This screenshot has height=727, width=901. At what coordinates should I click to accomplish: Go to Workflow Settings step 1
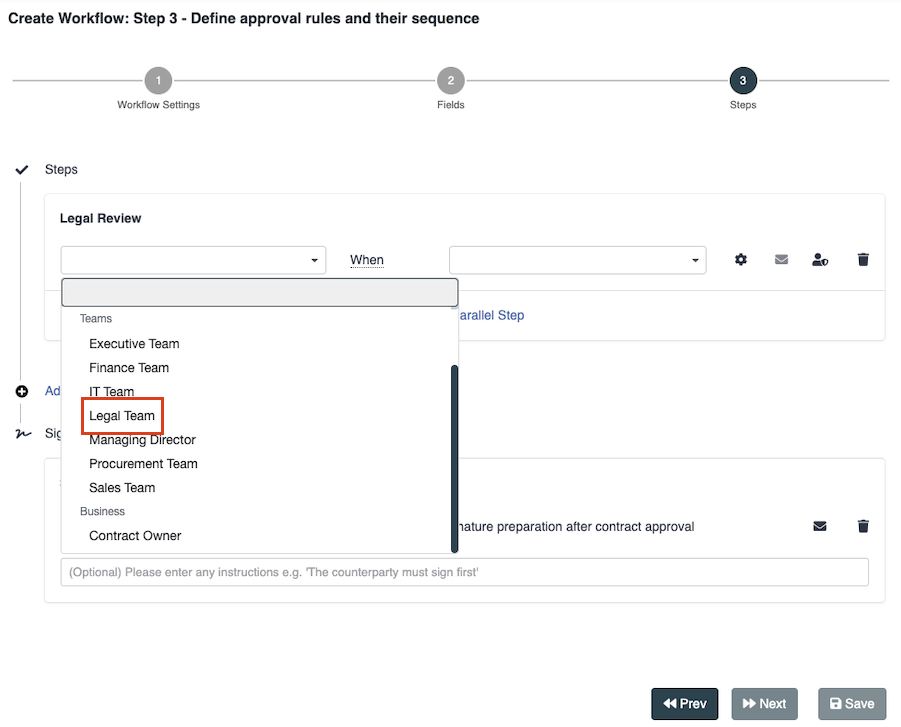pyautogui.click(x=158, y=81)
